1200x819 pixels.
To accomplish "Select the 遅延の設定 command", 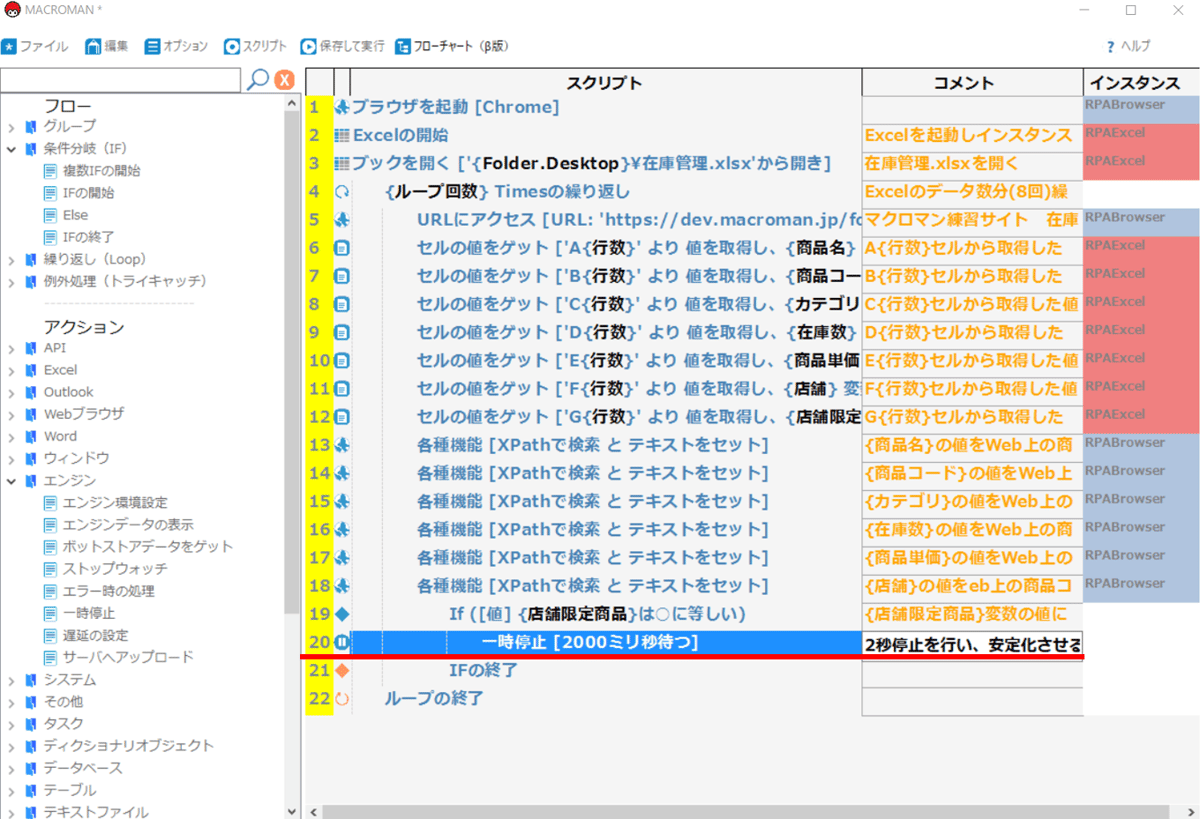I will tap(95, 635).
